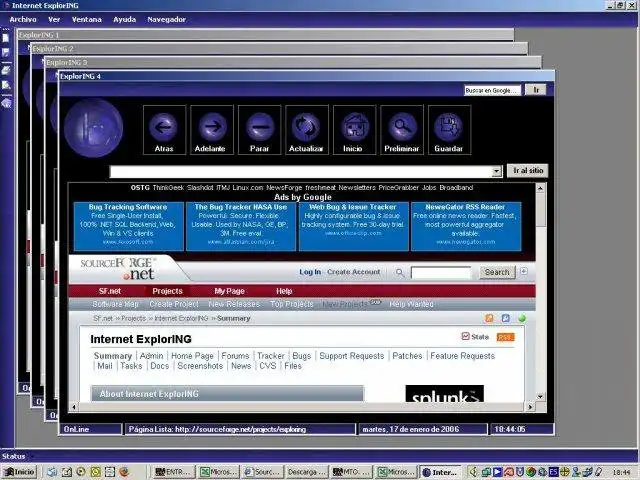Click the orange RSS badge beside Stats

tap(505, 337)
